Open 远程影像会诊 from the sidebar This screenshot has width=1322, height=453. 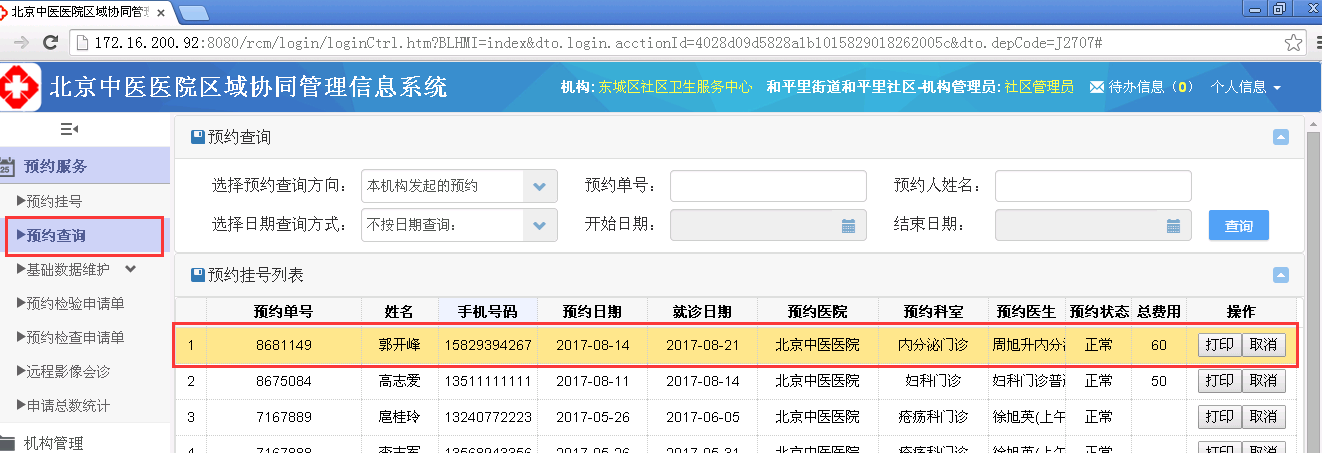click(x=66, y=371)
